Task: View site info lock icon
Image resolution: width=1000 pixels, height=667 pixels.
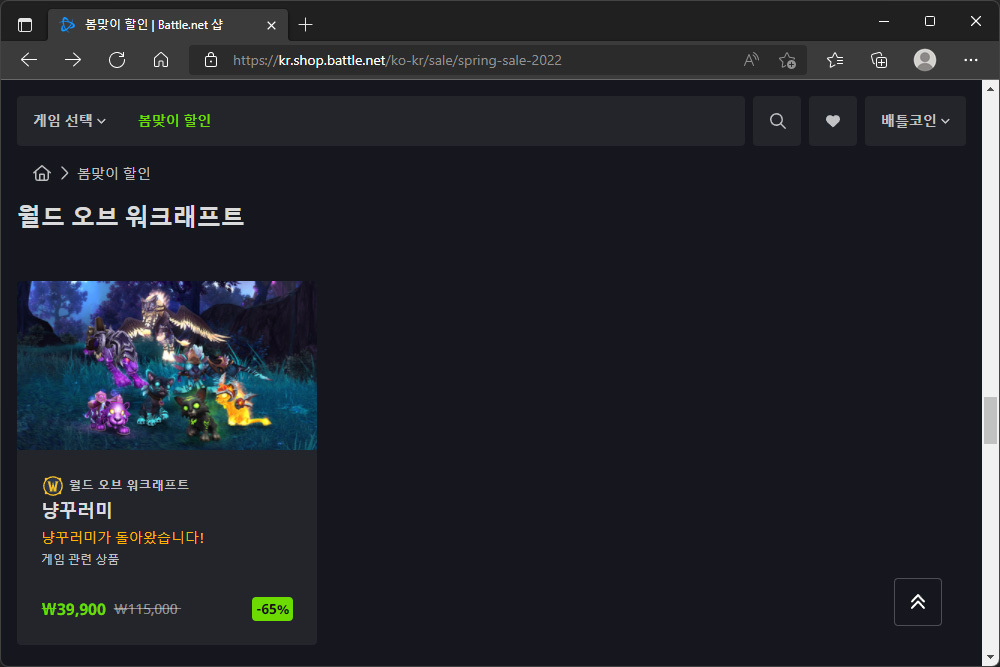Action: pos(210,60)
